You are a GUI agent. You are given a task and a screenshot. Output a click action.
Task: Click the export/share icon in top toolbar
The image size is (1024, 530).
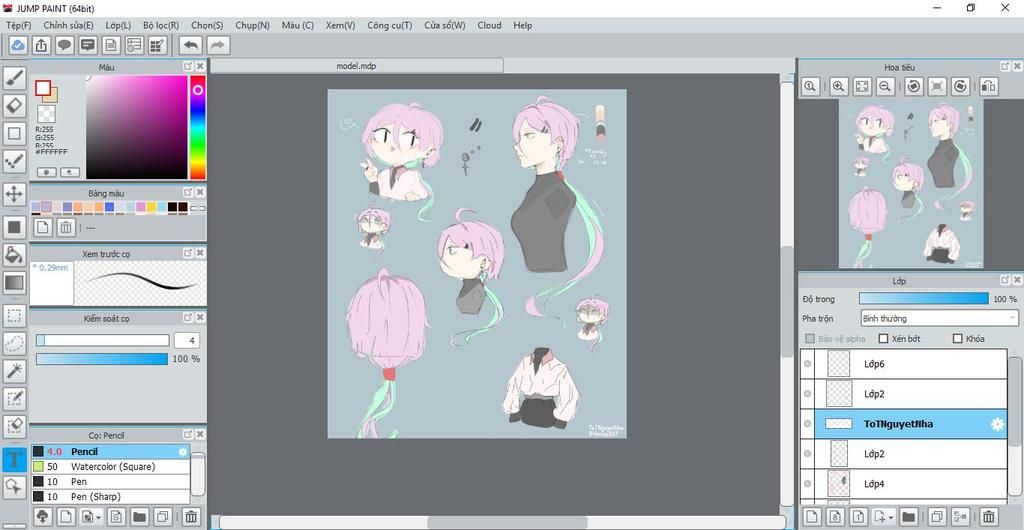coord(41,45)
